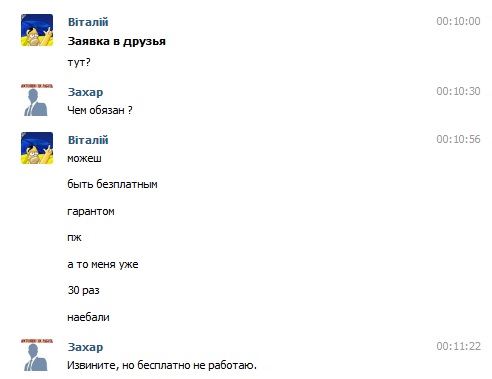Select the message 'тут?'
The height and width of the screenshot is (379, 492).
point(79,62)
